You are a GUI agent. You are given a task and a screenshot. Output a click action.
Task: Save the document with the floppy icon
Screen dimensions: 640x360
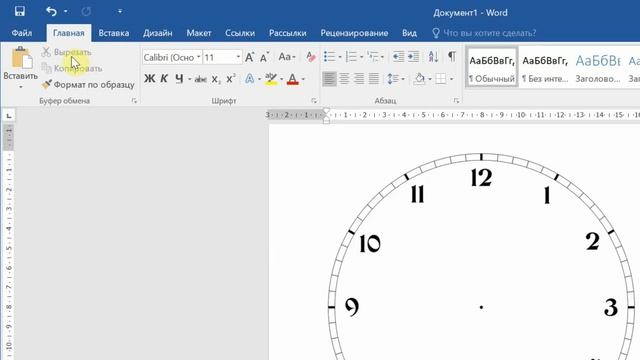[20, 11]
